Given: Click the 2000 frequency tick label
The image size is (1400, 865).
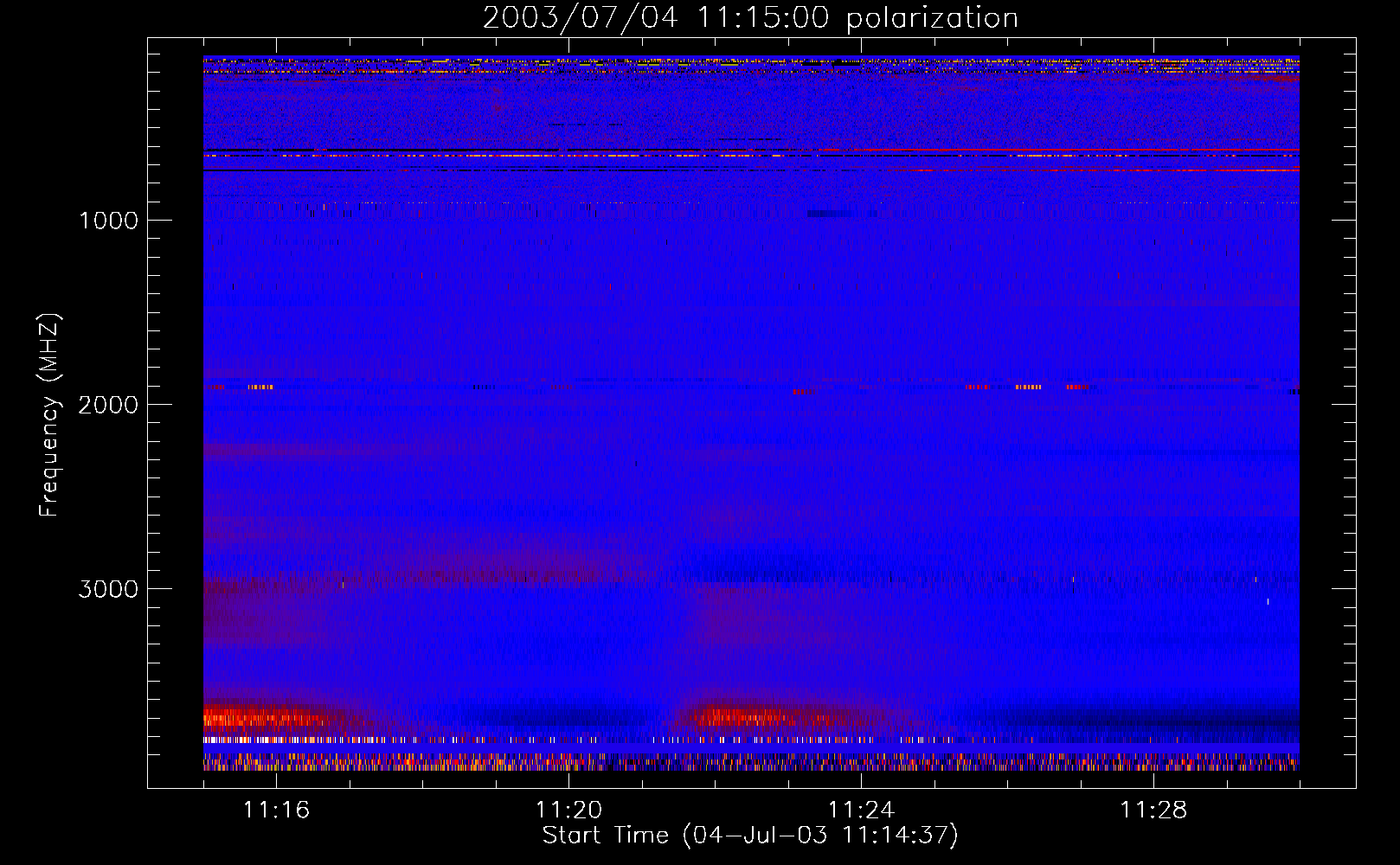Looking at the screenshot, I should (x=108, y=405).
